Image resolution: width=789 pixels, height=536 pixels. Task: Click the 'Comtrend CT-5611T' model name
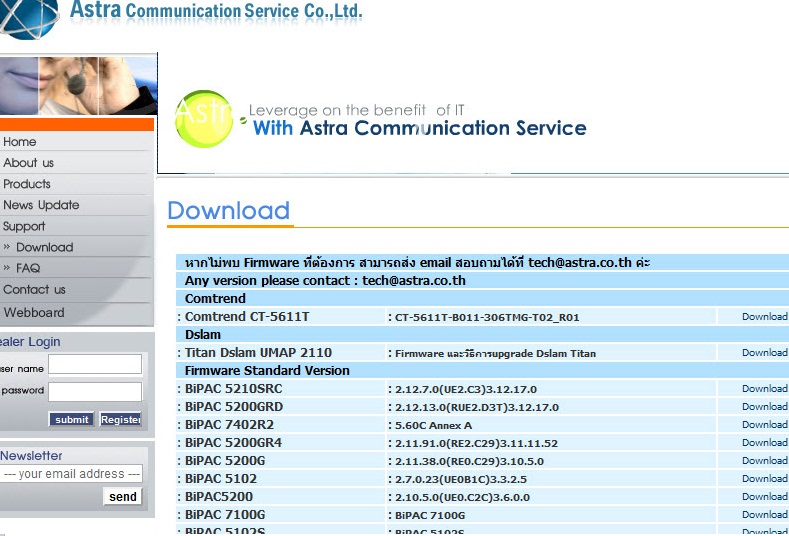[x=247, y=317]
